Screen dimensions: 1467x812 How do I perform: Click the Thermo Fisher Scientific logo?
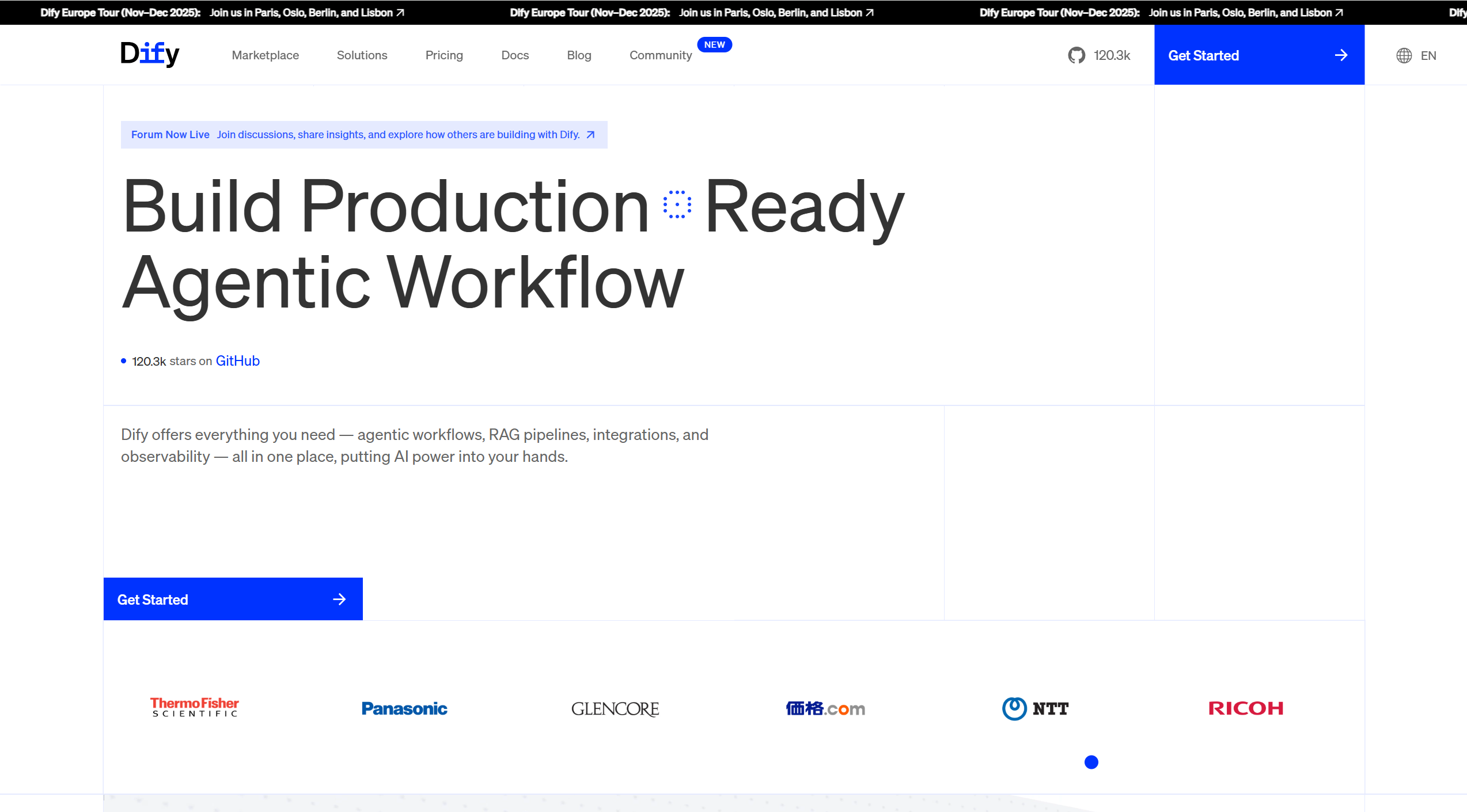195,707
